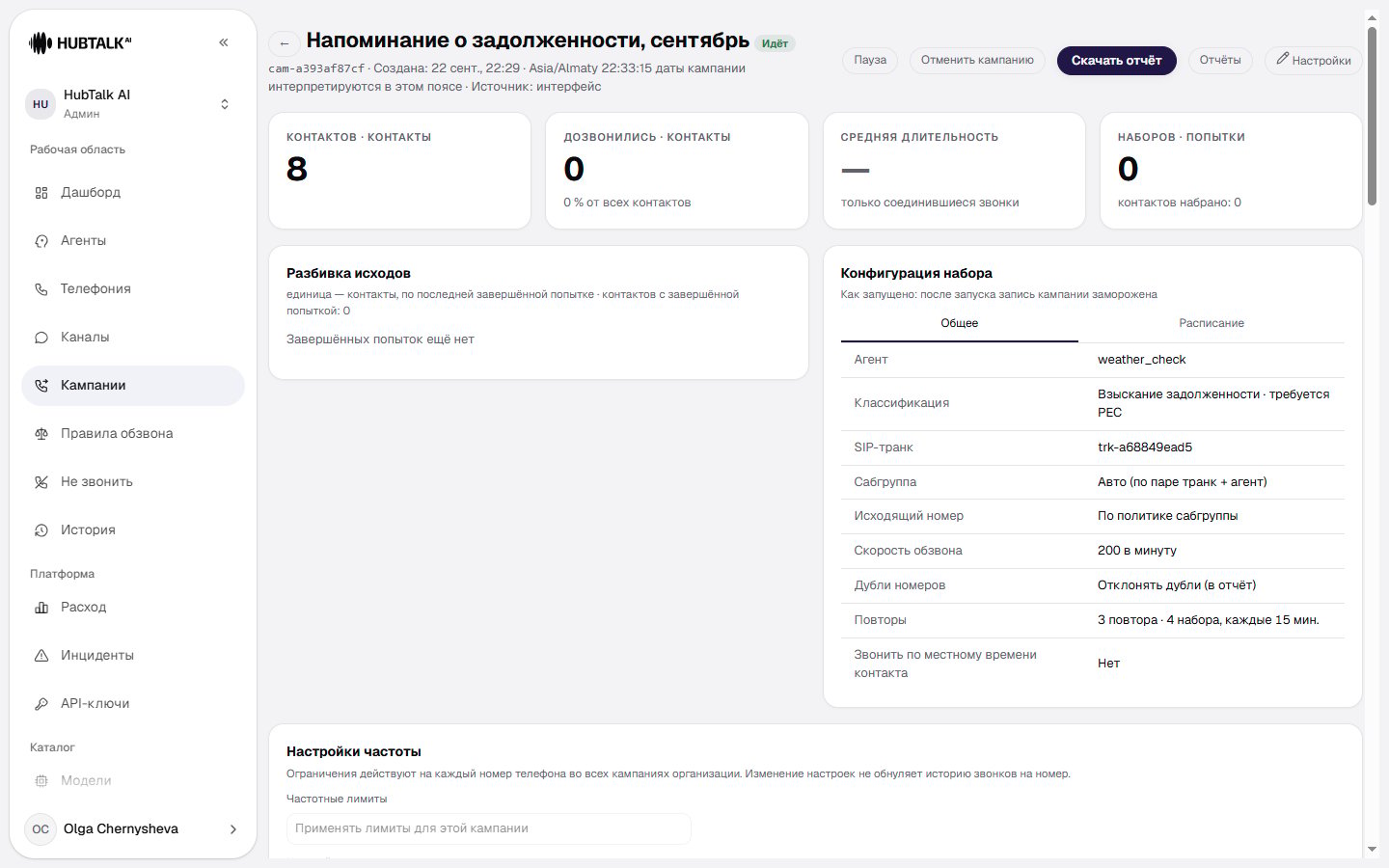Image resolution: width=1389 pixels, height=868 pixels.
Task: Click Отменить кампанию button
Action: [977, 60]
